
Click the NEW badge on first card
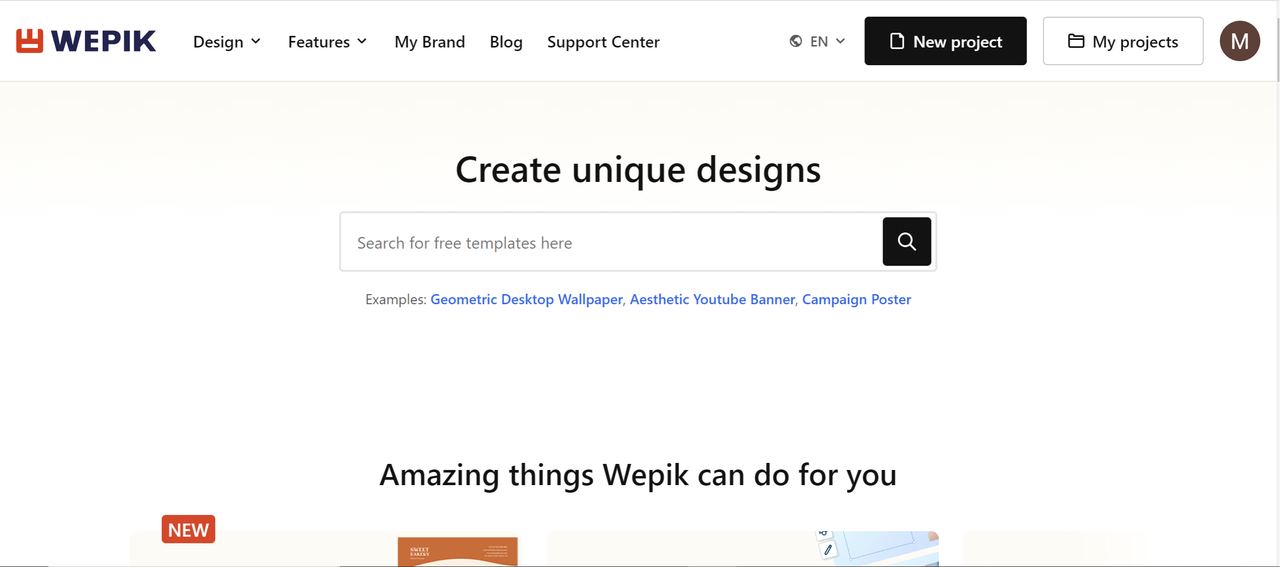tap(188, 530)
